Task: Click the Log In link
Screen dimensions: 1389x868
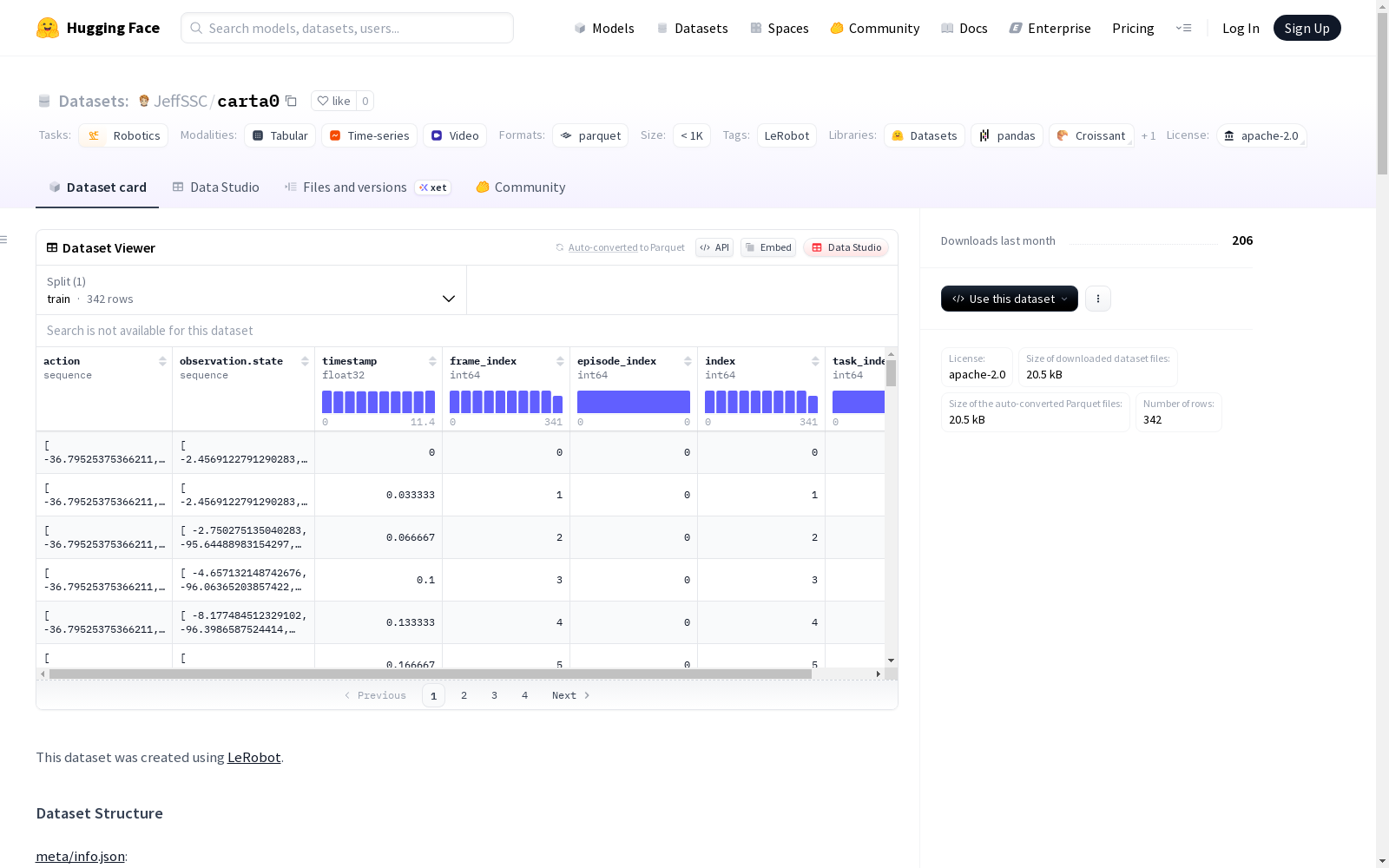Action: tap(1241, 28)
